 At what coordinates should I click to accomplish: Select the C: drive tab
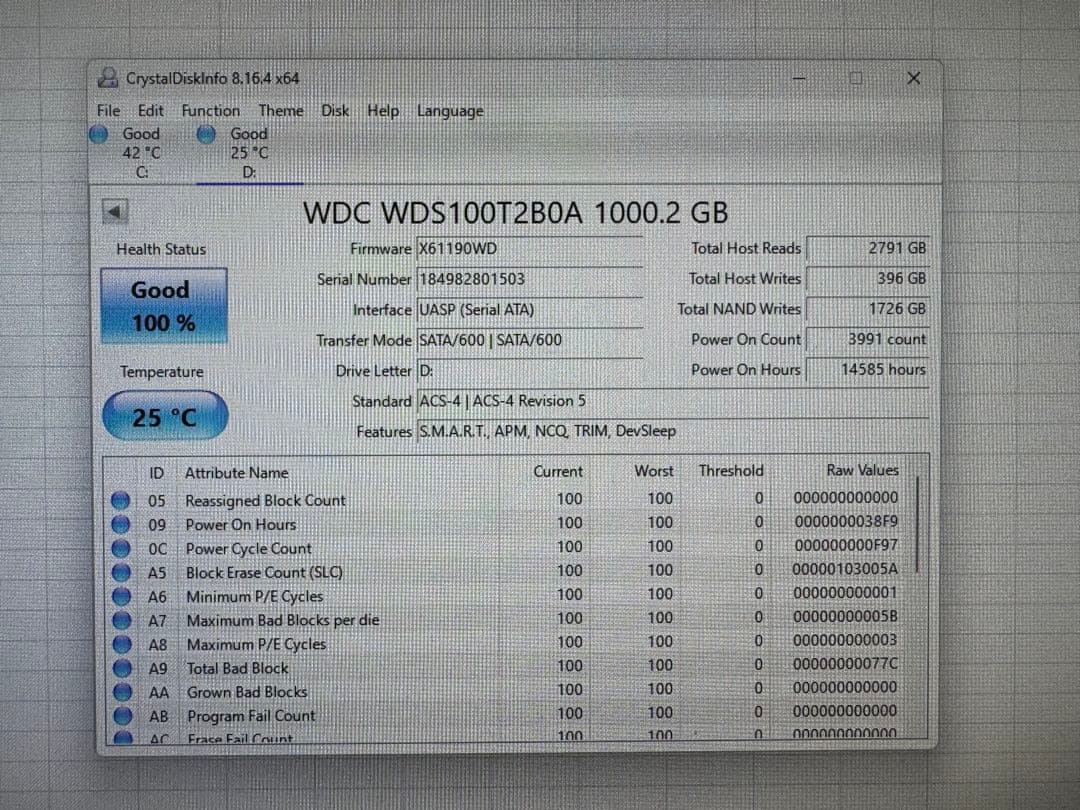pos(141,153)
